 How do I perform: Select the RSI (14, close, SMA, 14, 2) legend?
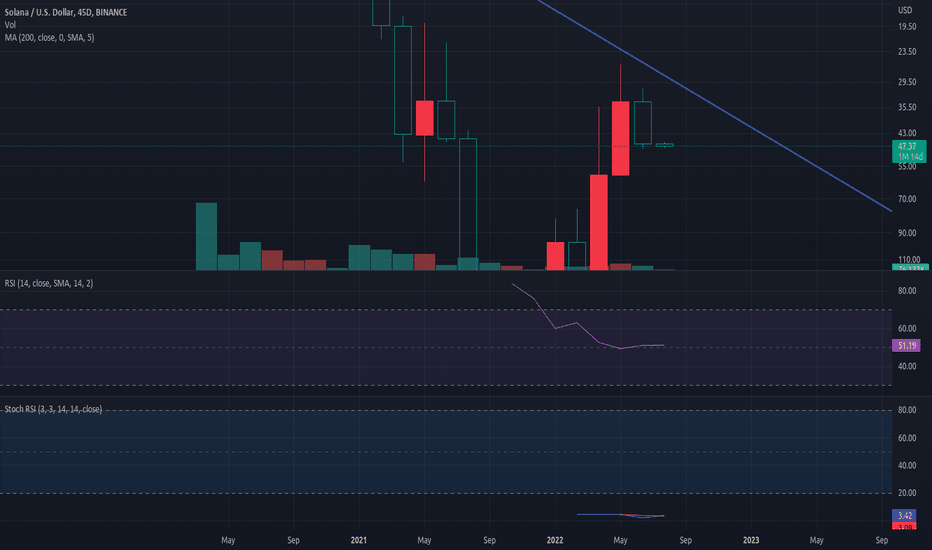(49, 283)
